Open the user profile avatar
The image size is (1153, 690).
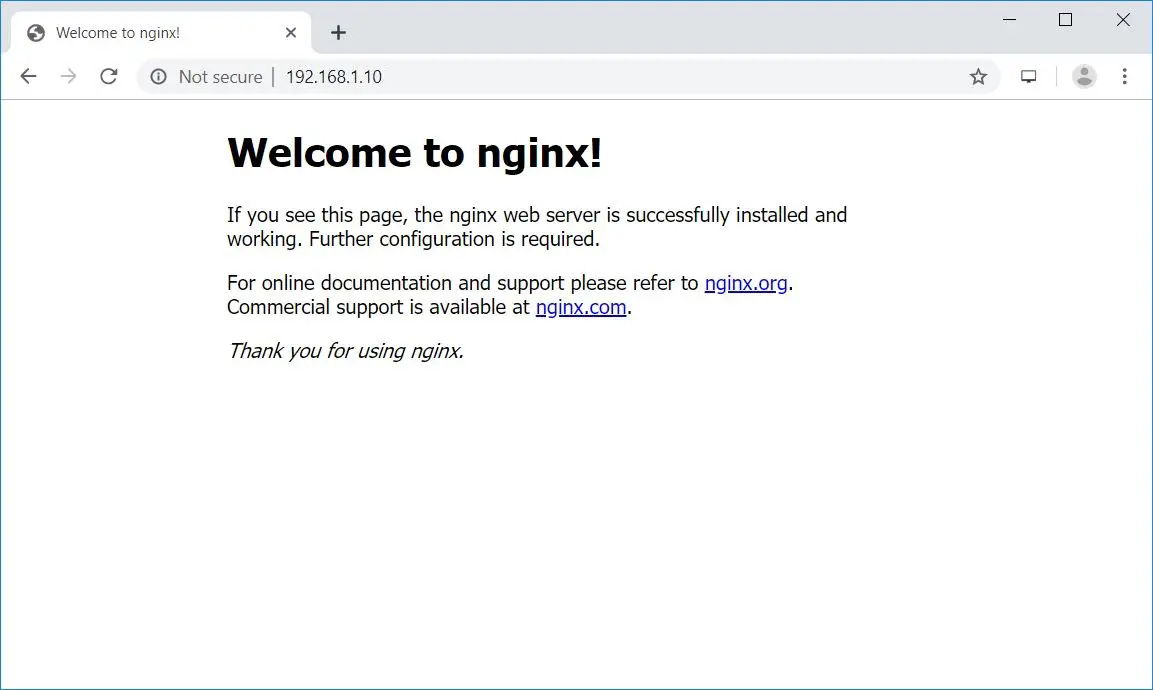1084,77
